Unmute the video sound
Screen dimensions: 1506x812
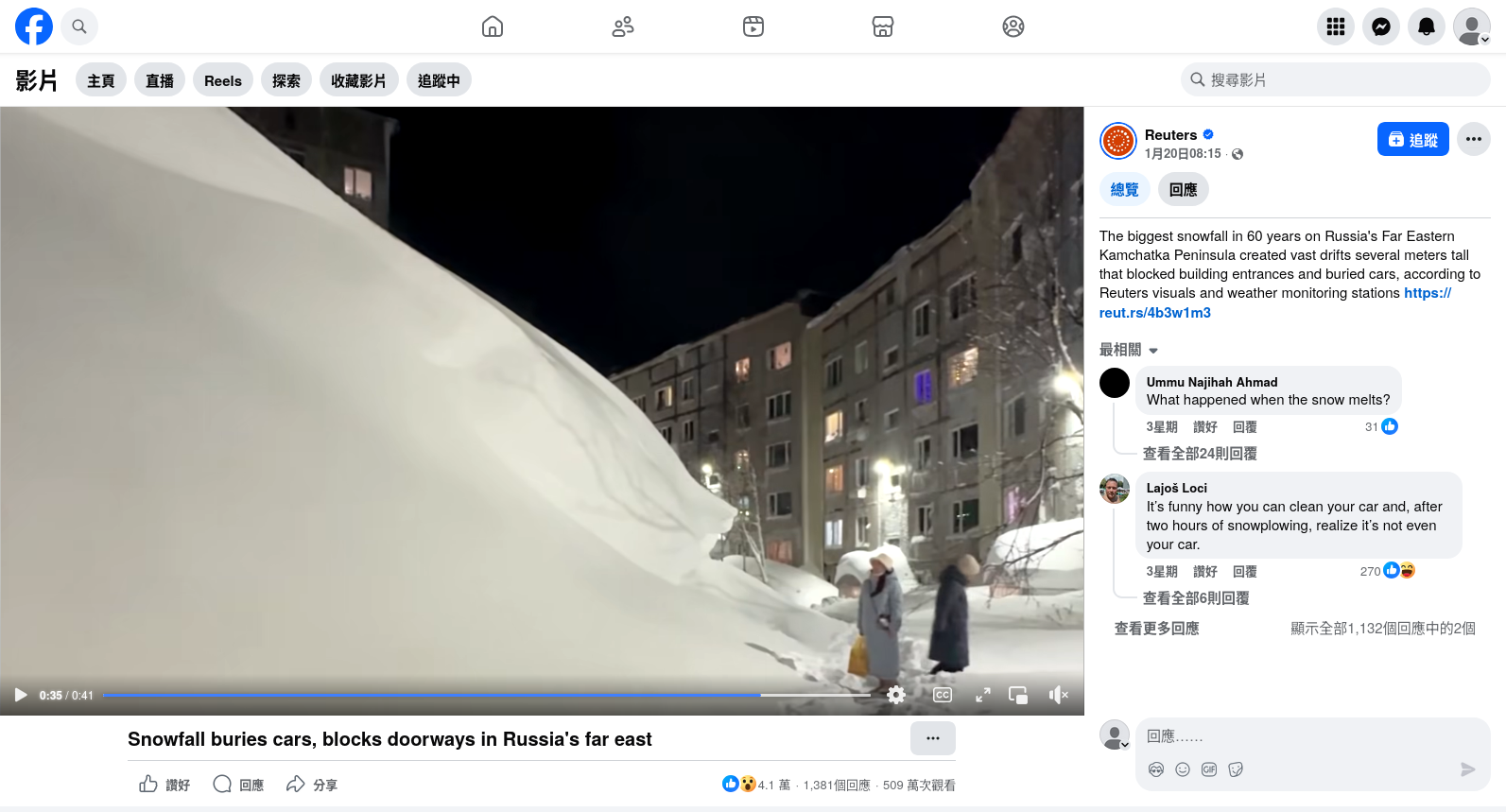coord(1058,695)
